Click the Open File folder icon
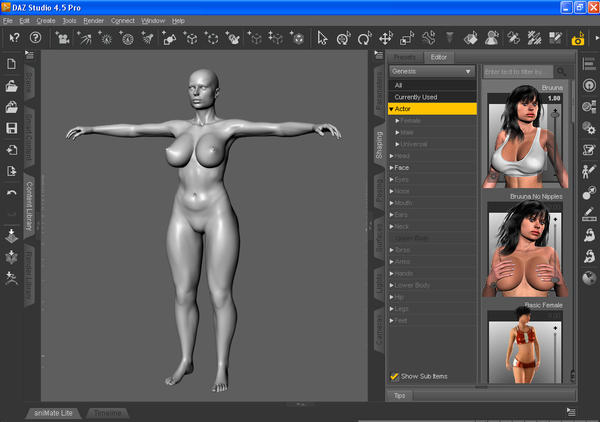This screenshot has height=422, width=600. [x=11, y=86]
